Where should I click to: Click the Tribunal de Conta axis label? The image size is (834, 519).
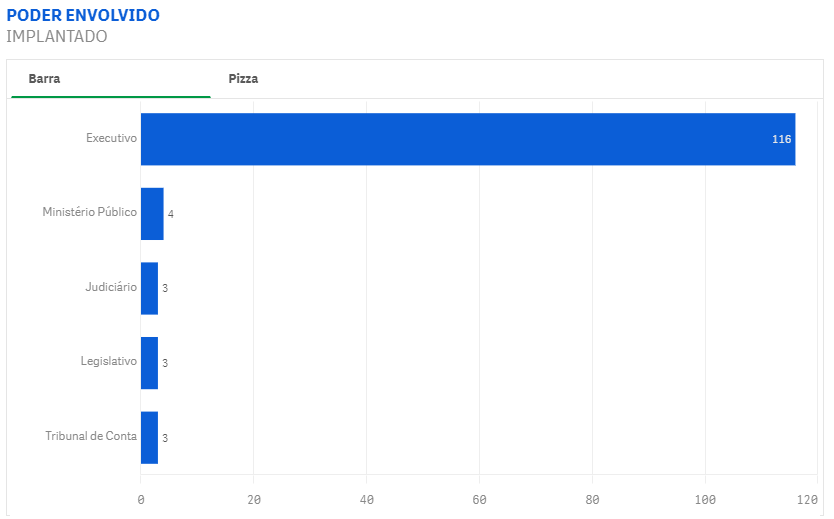(91, 436)
